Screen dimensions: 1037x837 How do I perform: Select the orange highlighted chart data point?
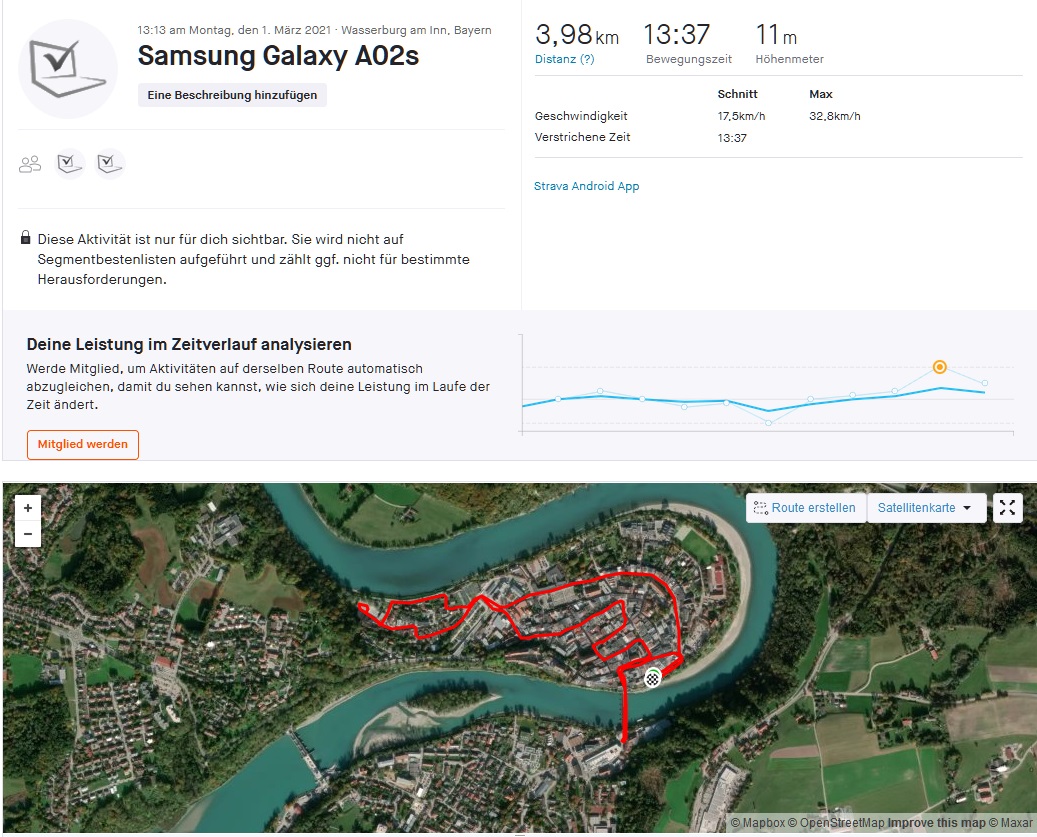pos(939,367)
